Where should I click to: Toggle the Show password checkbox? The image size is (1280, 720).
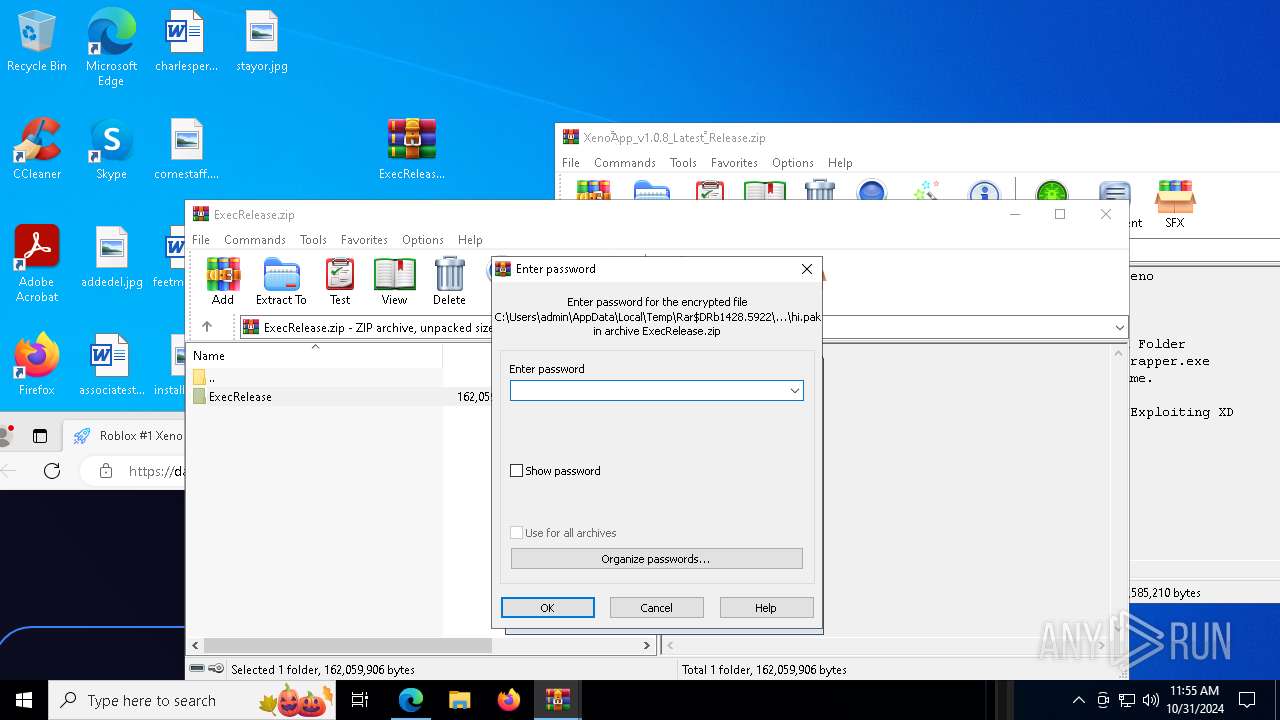click(x=517, y=471)
